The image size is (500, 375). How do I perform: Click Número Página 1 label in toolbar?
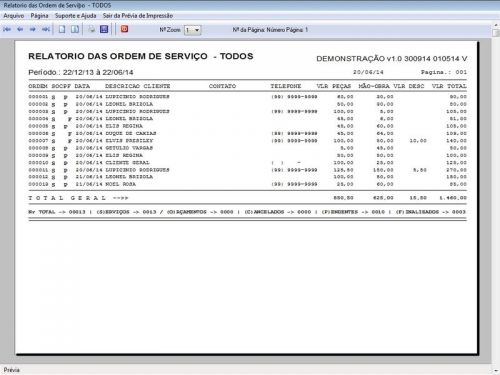[x=287, y=30]
